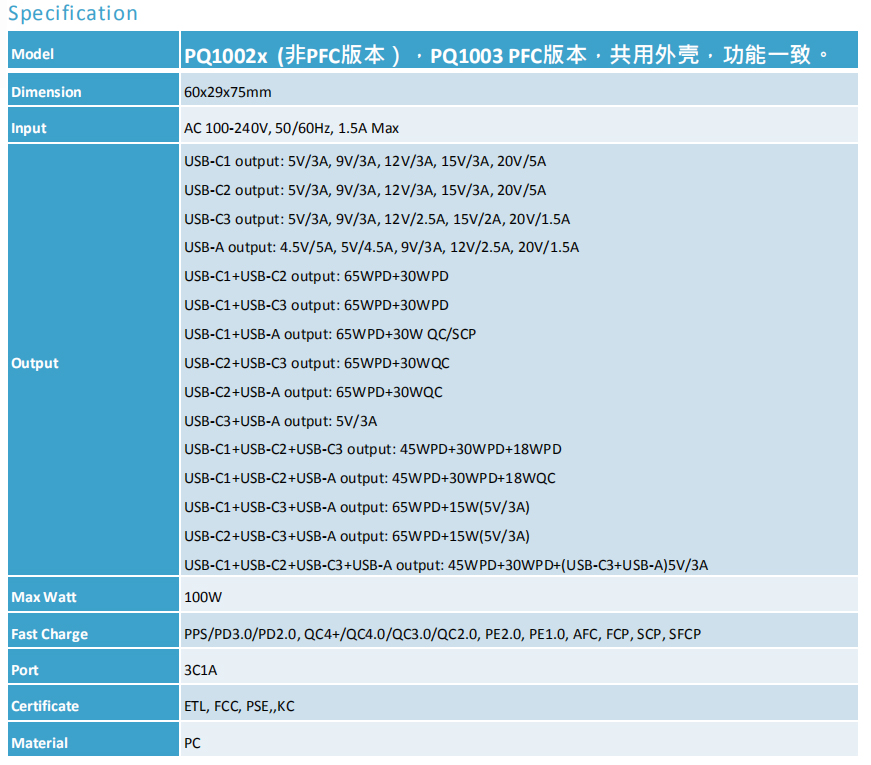Click the USB-C3+USB-A output 5V/3A line
The height and width of the screenshot is (765, 871).
point(281,421)
